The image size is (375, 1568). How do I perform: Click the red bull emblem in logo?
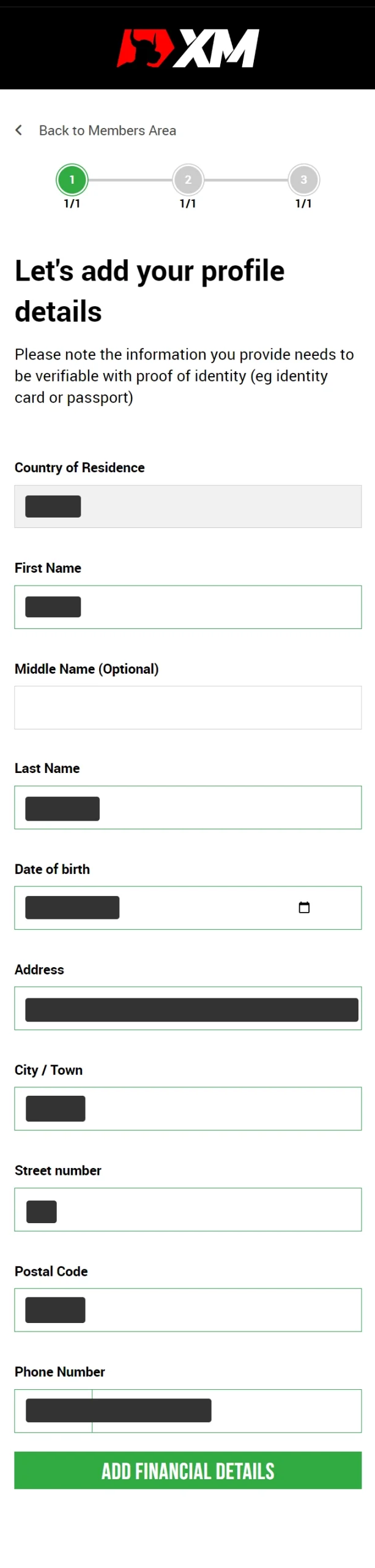click(x=144, y=48)
